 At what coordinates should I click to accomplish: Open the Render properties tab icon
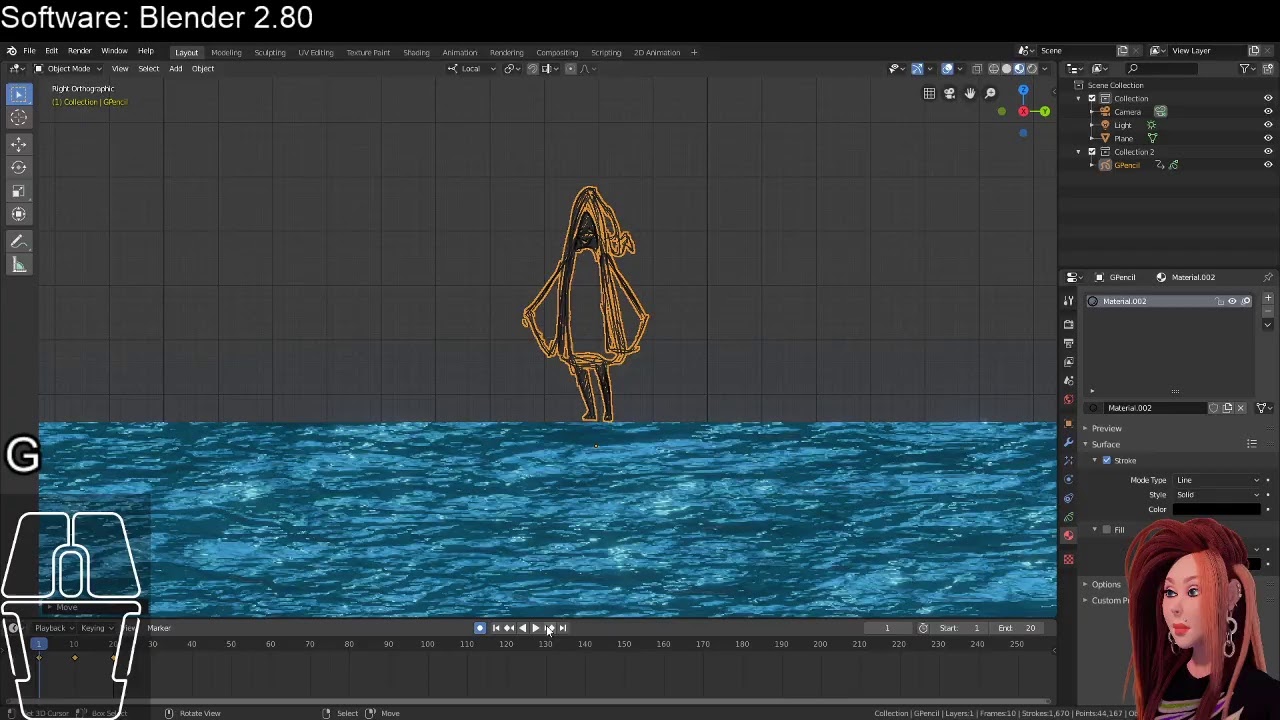point(1068,324)
